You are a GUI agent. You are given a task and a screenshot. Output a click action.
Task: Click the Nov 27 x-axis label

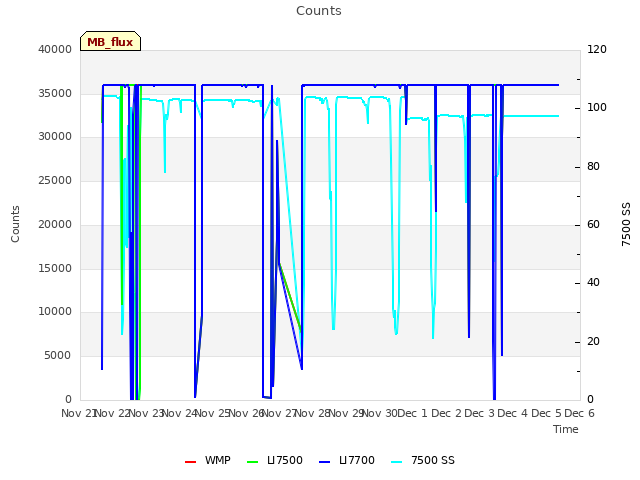[x=279, y=413]
